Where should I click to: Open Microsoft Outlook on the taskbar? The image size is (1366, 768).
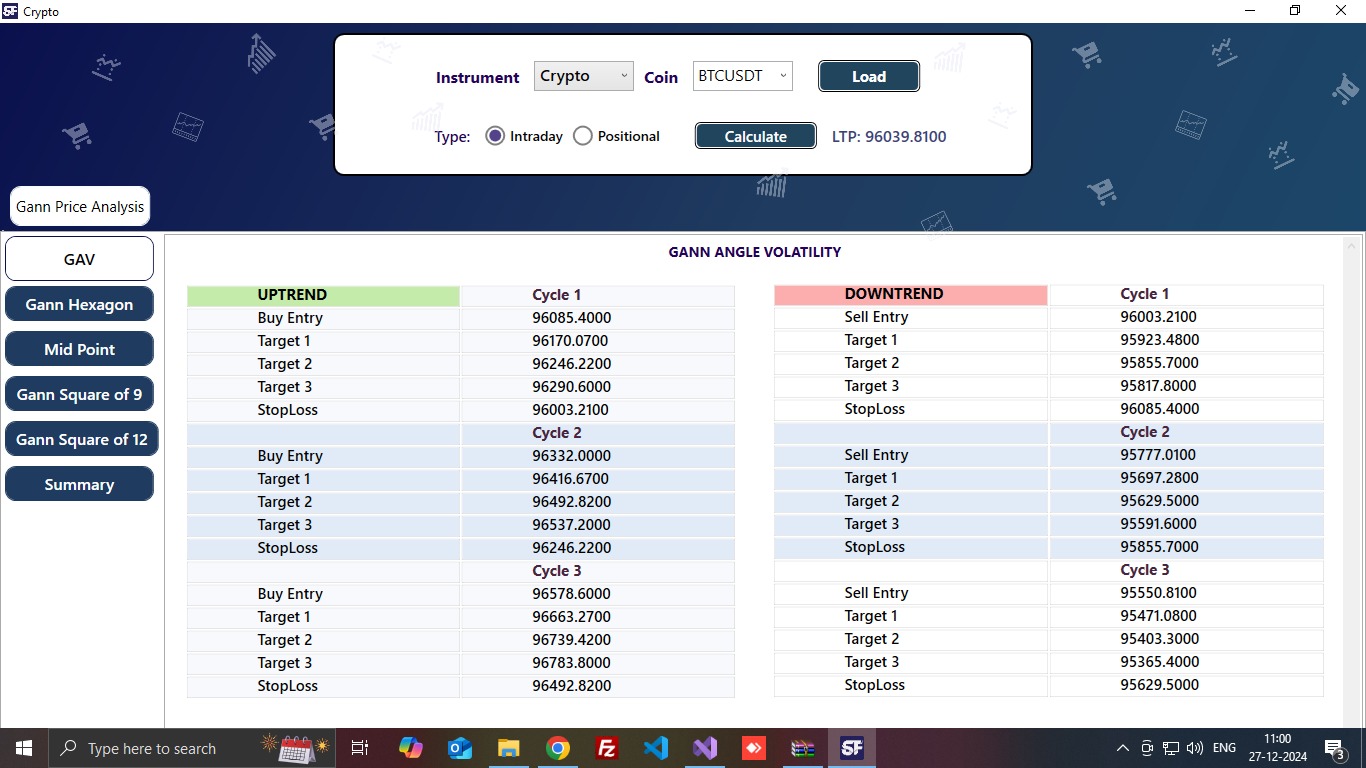click(x=460, y=748)
